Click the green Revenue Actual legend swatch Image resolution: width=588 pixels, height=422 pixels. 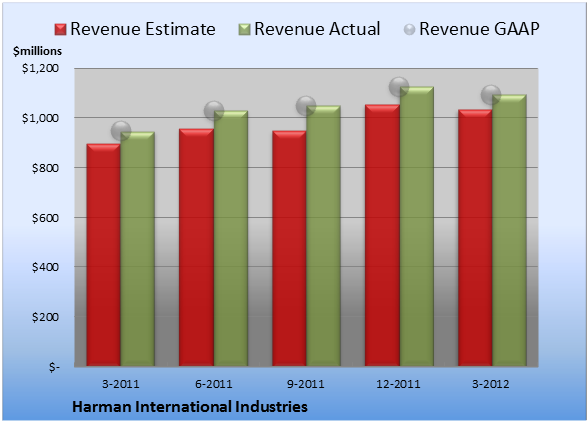(244, 30)
